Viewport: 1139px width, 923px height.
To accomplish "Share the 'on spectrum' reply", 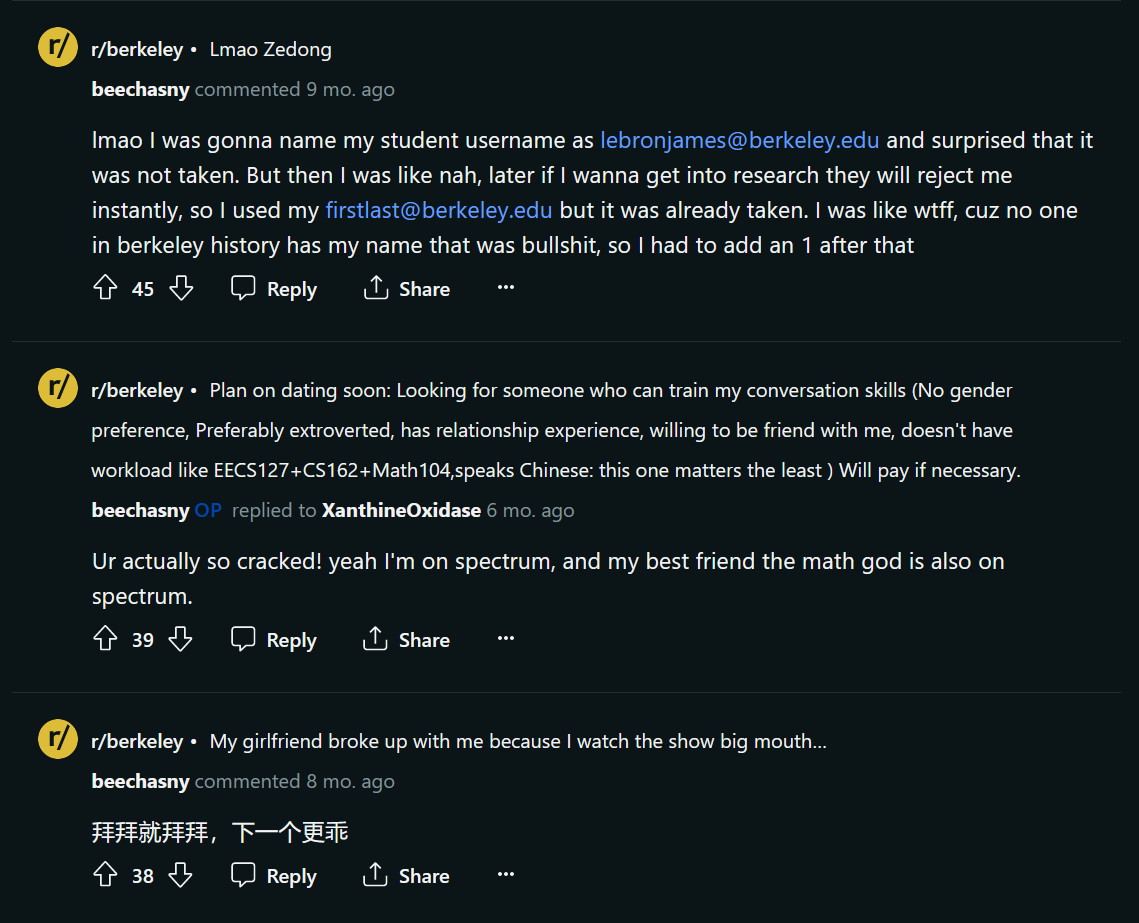I will [x=406, y=639].
